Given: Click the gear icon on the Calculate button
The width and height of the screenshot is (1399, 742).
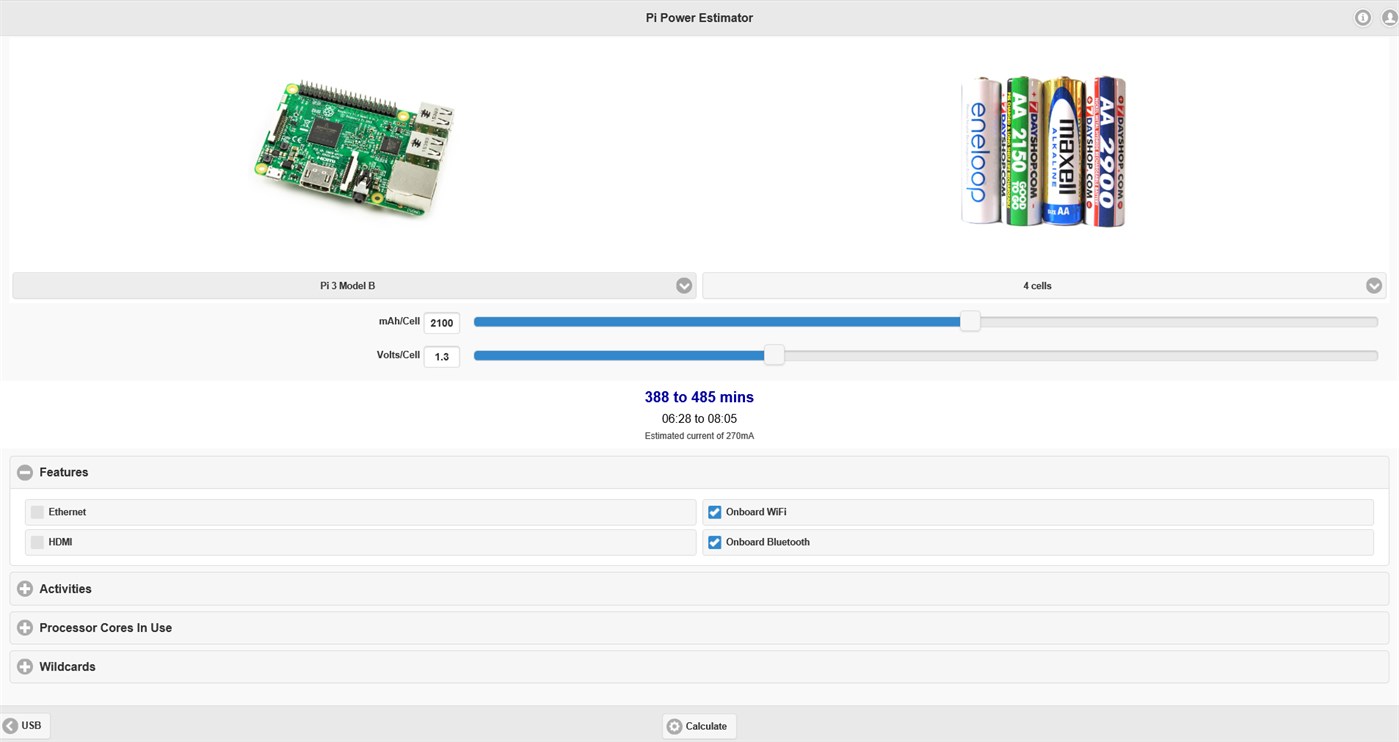Looking at the screenshot, I should tap(674, 726).
